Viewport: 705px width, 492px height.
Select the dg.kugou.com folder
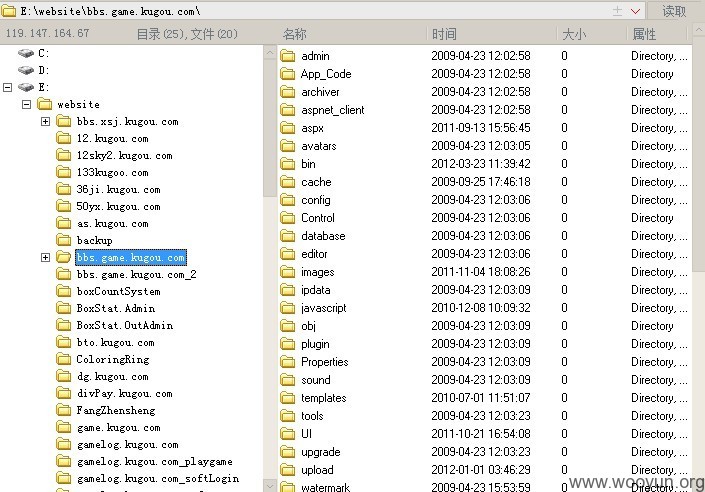click(112, 376)
